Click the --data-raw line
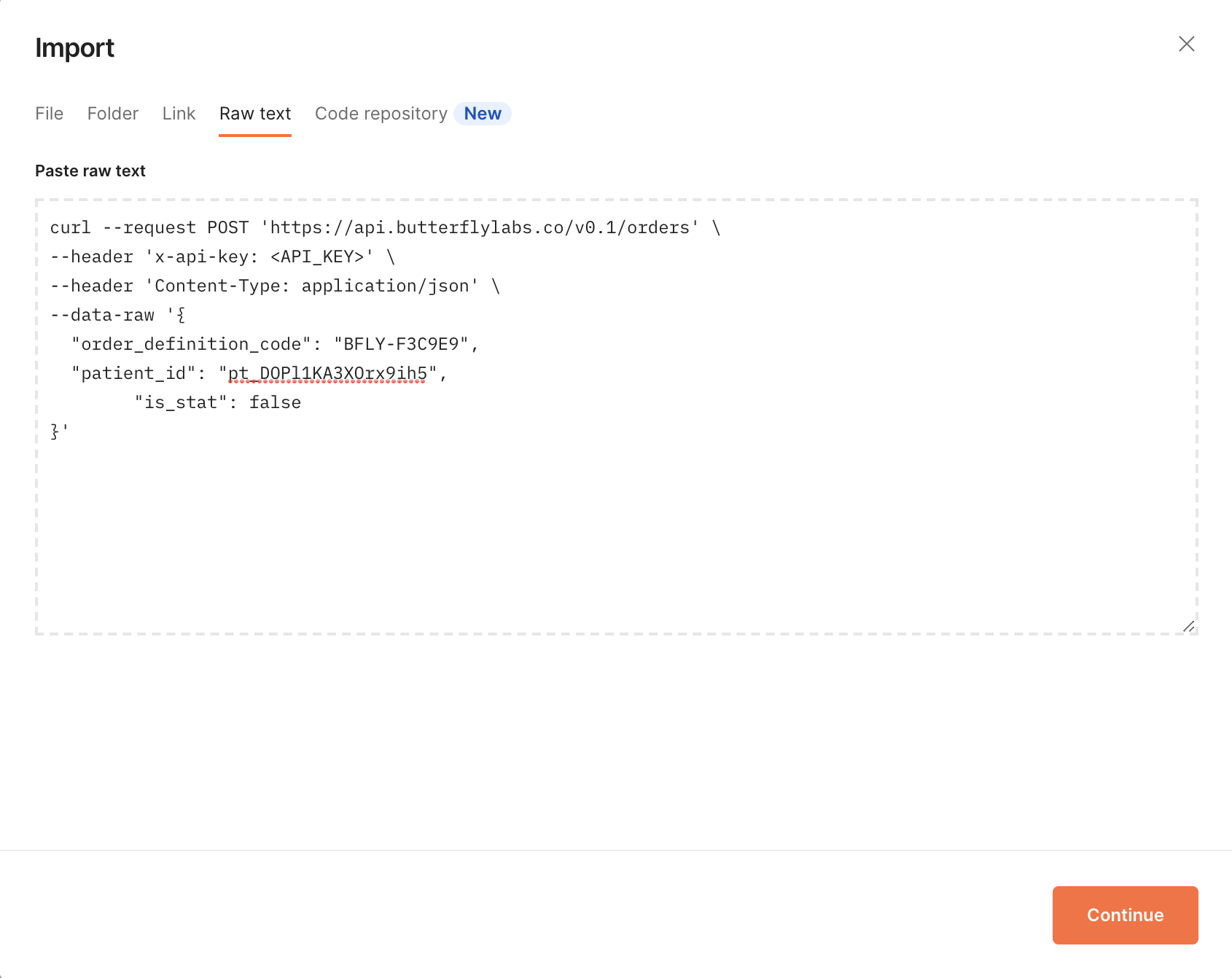 click(x=117, y=315)
